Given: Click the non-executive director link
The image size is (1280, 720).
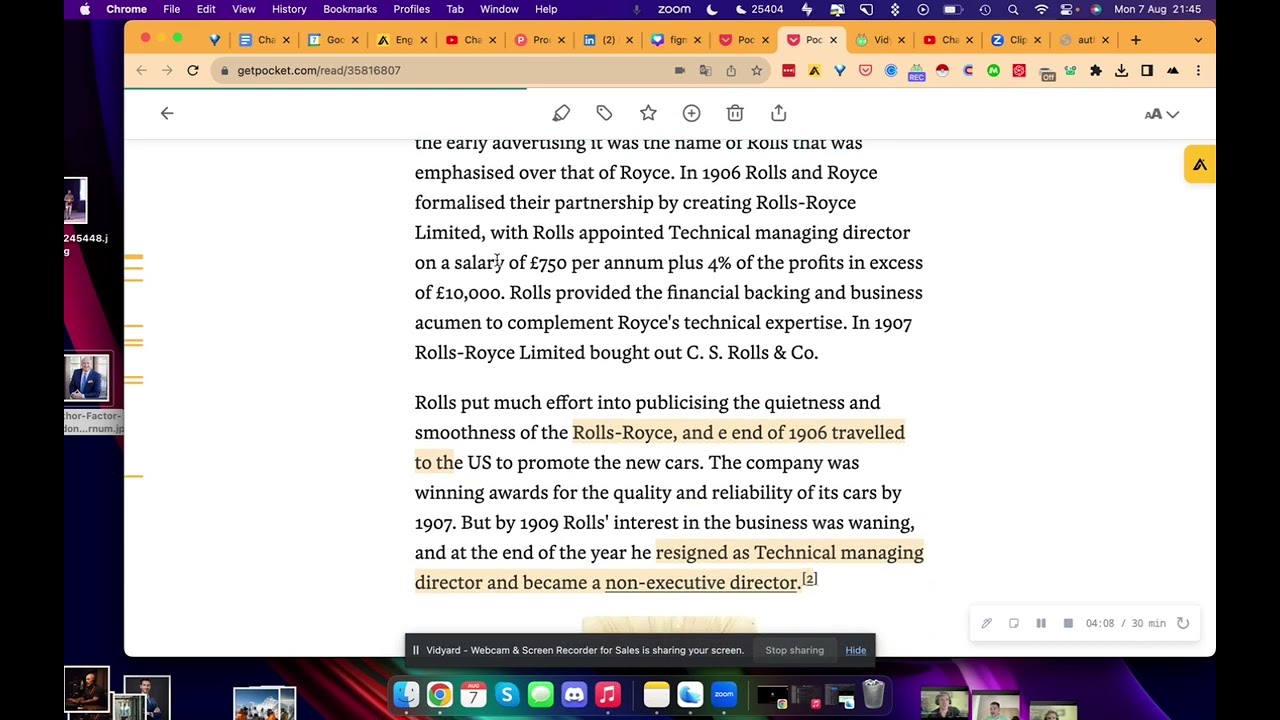Looking at the screenshot, I should click(701, 582).
